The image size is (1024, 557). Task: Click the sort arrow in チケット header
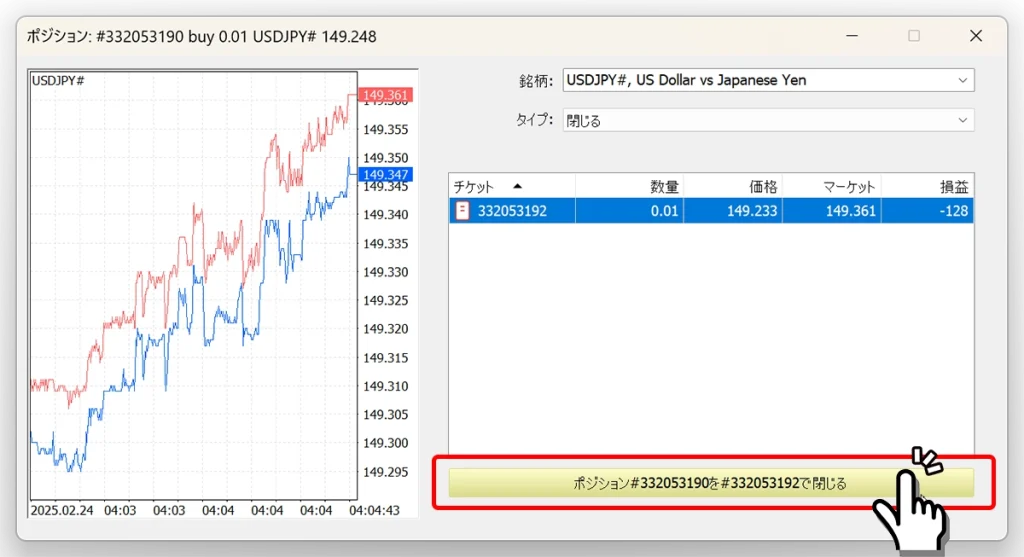coord(517,187)
